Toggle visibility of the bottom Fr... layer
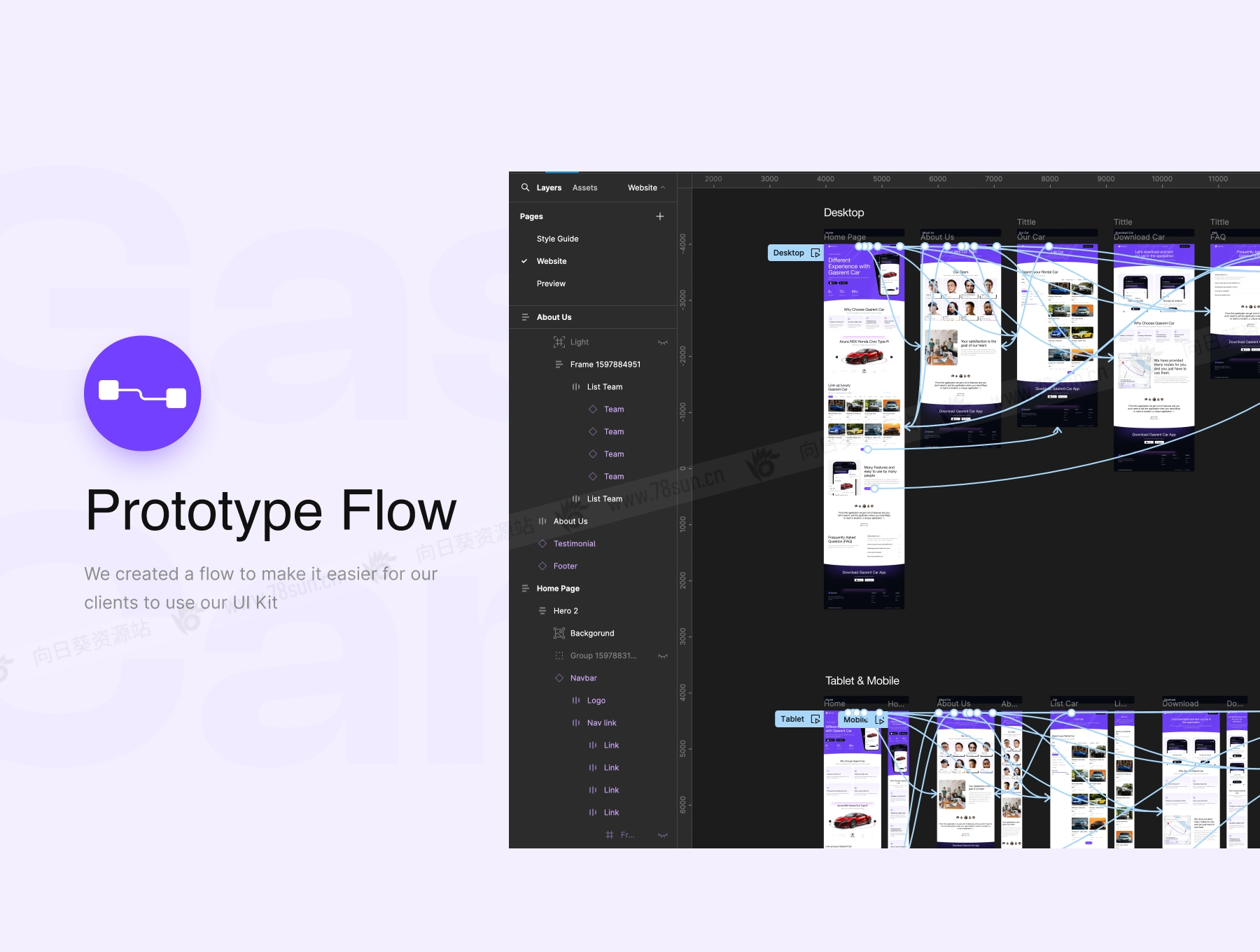This screenshot has width=1260, height=952. (x=663, y=835)
